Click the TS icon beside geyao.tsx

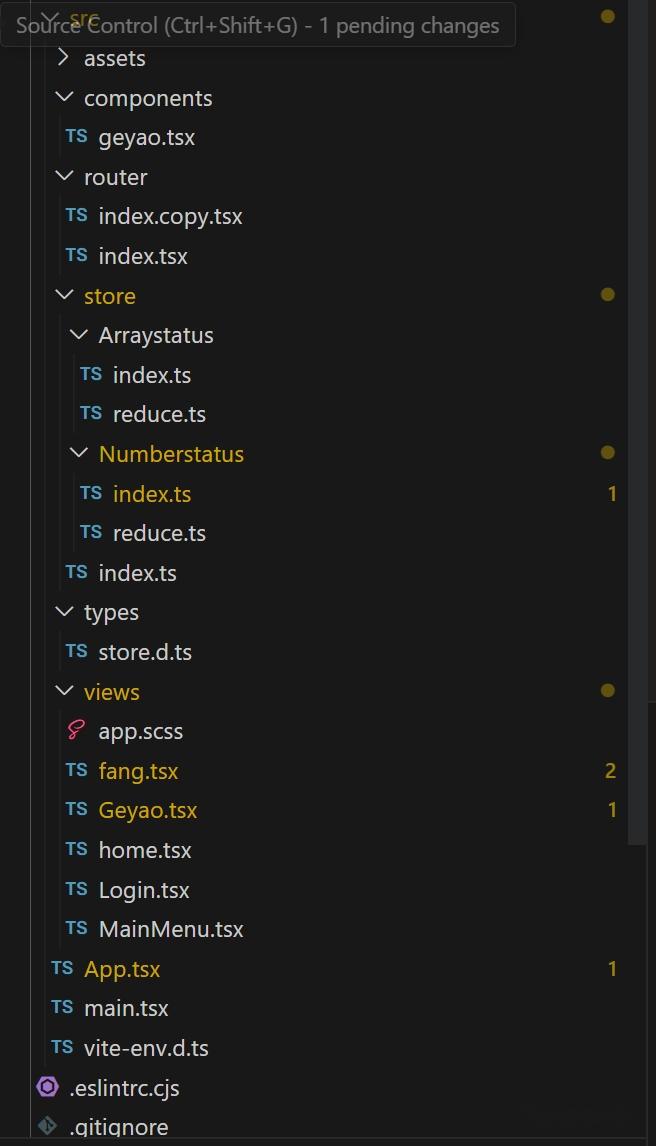click(x=76, y=136)
